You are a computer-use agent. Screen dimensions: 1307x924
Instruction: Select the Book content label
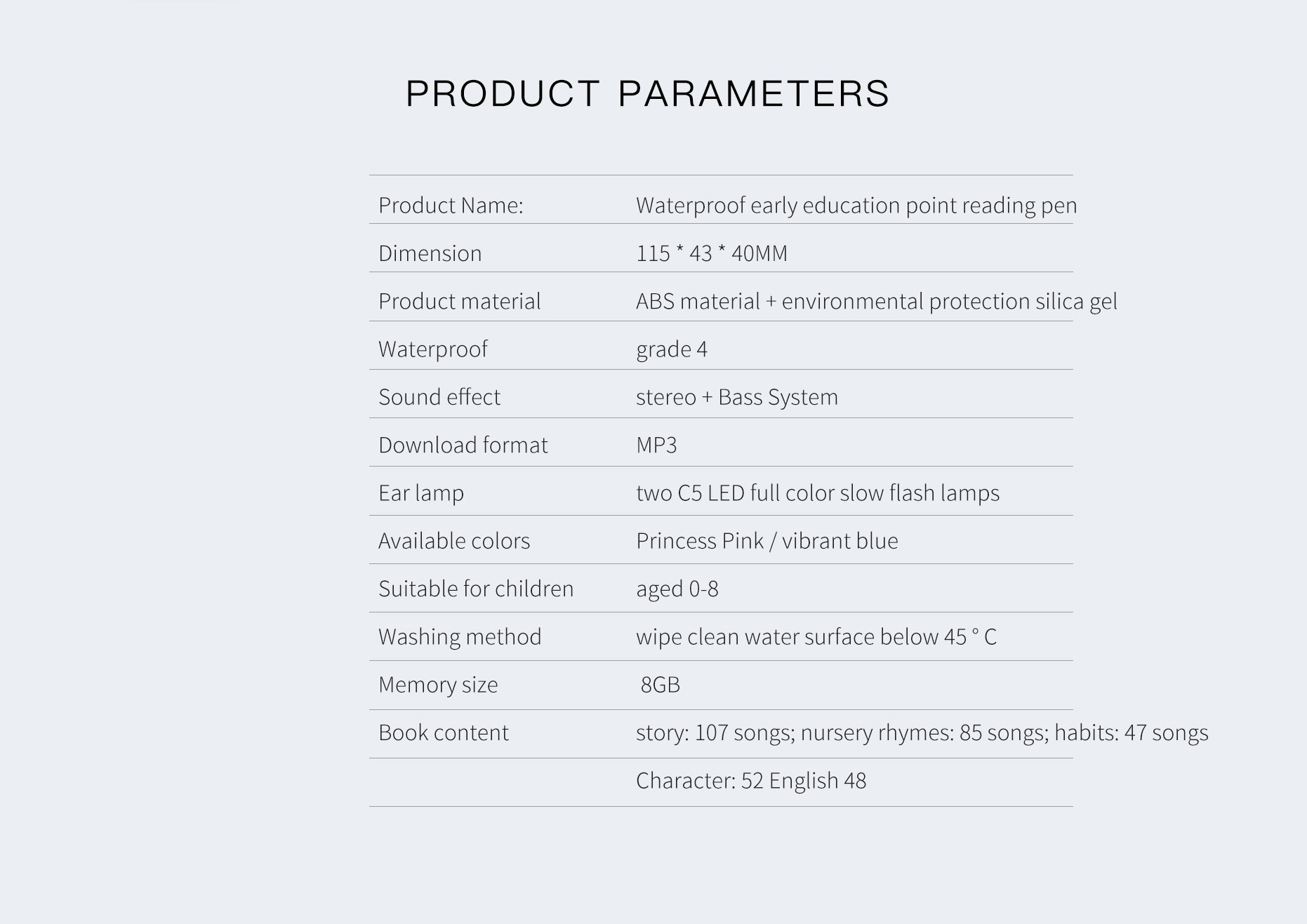[x=444, y=732]
